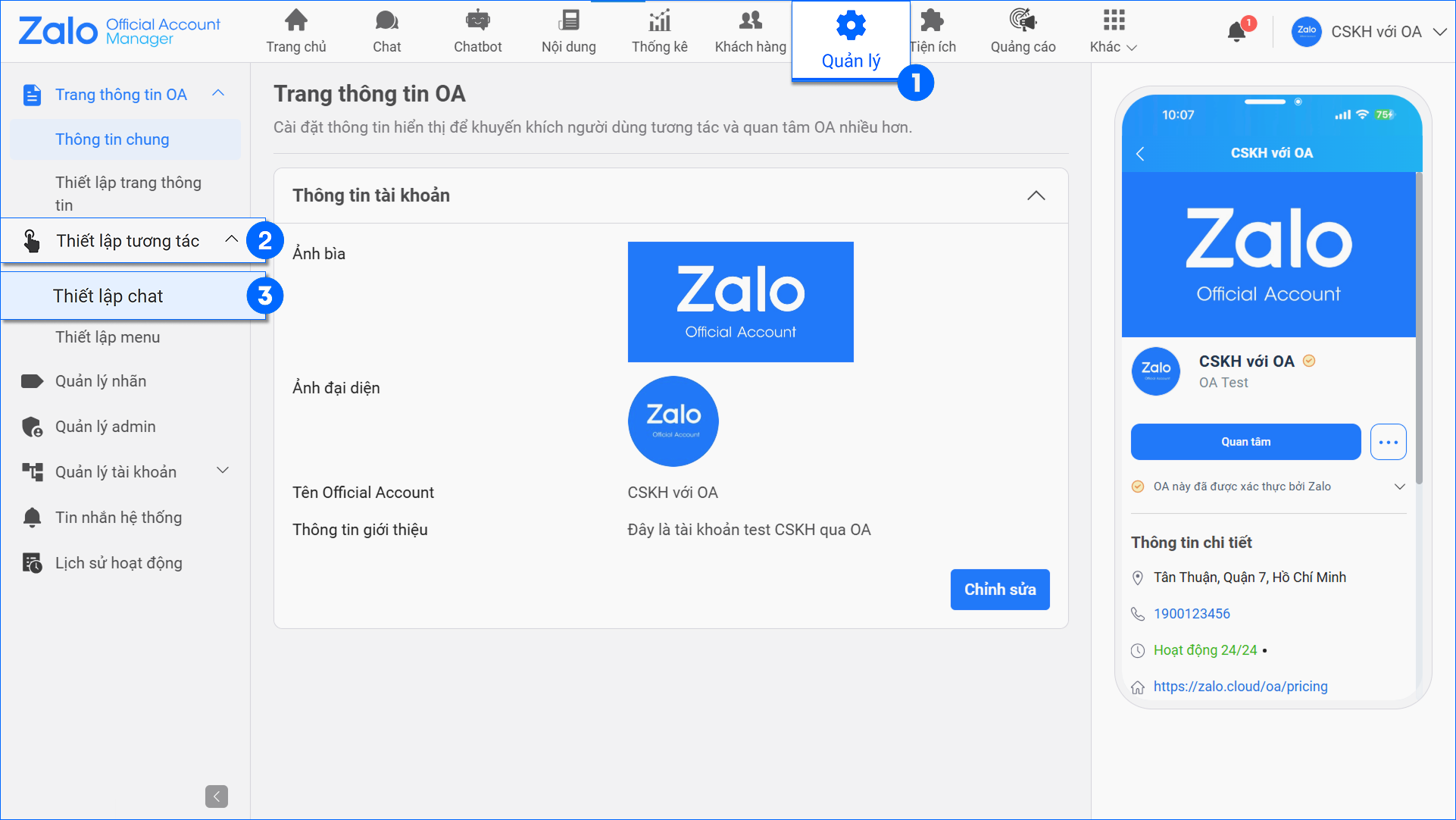
Task: Click the Chỉnh sửa button
Action: (999, 590)
